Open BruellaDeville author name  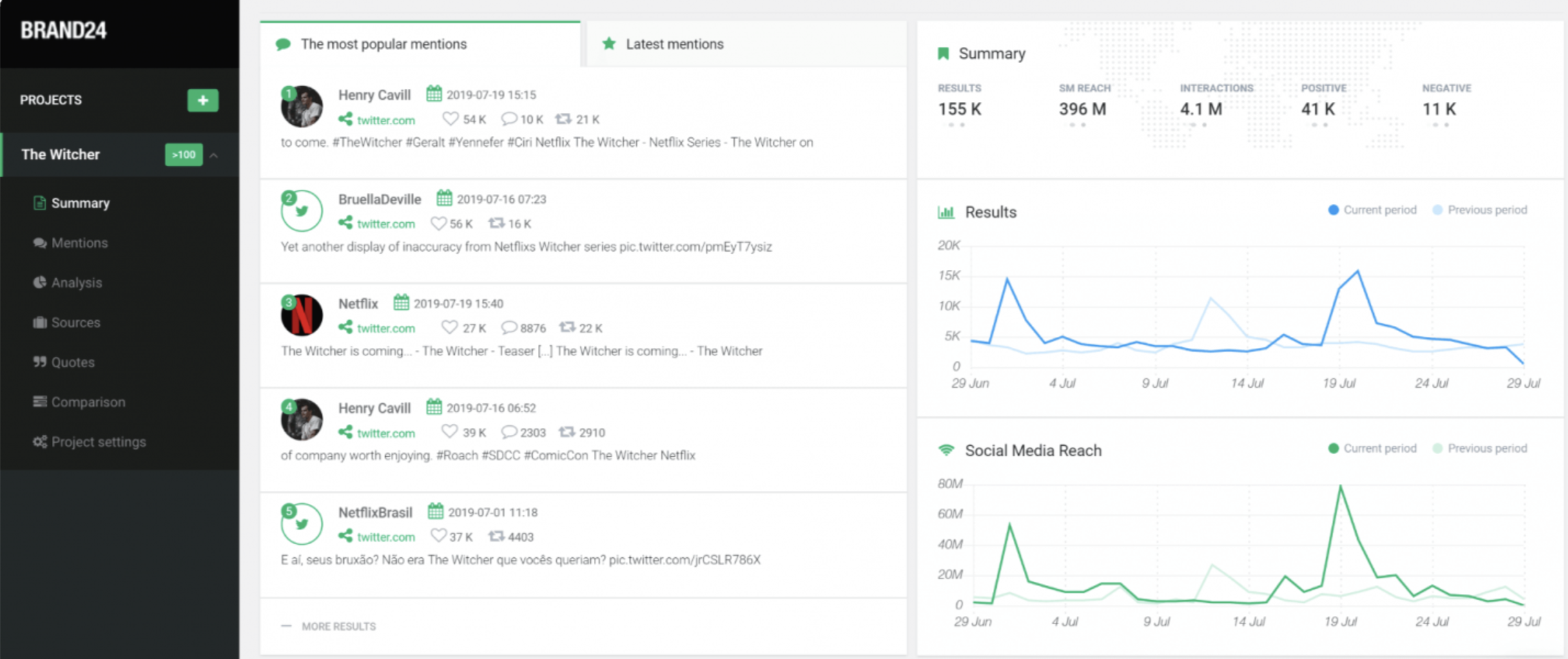point(379,199)
